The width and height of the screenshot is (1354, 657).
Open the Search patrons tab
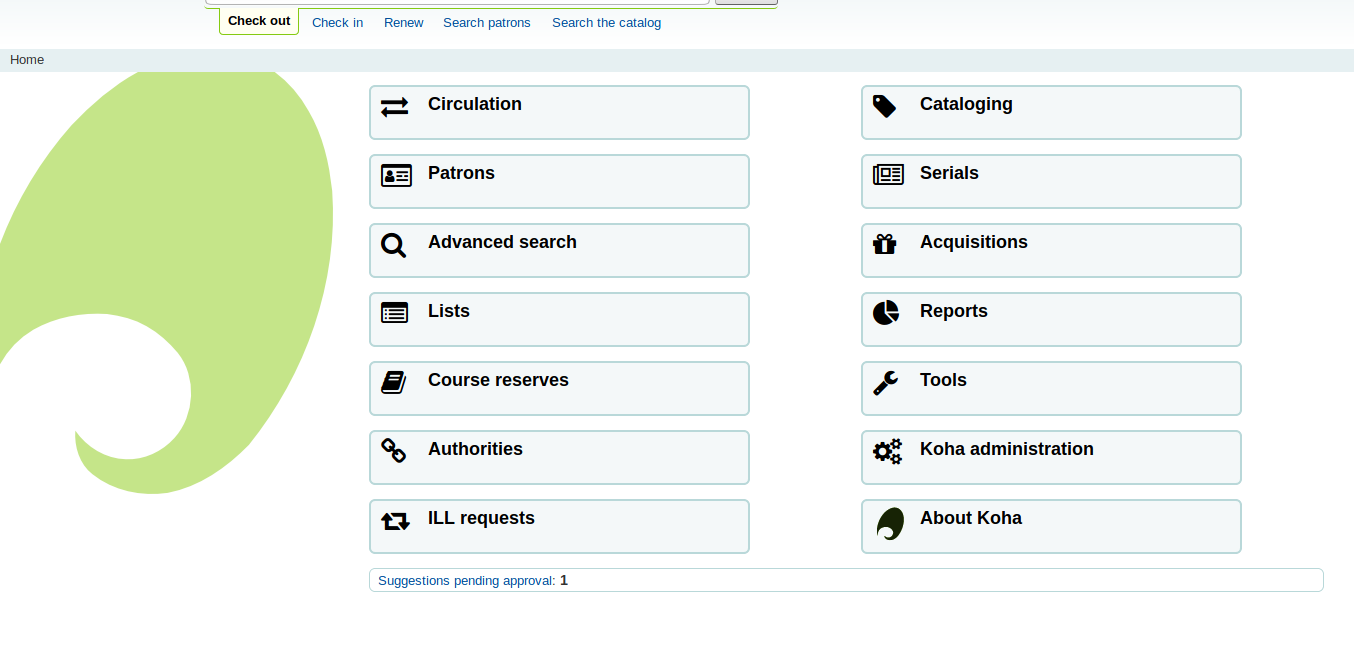(486, 22)
